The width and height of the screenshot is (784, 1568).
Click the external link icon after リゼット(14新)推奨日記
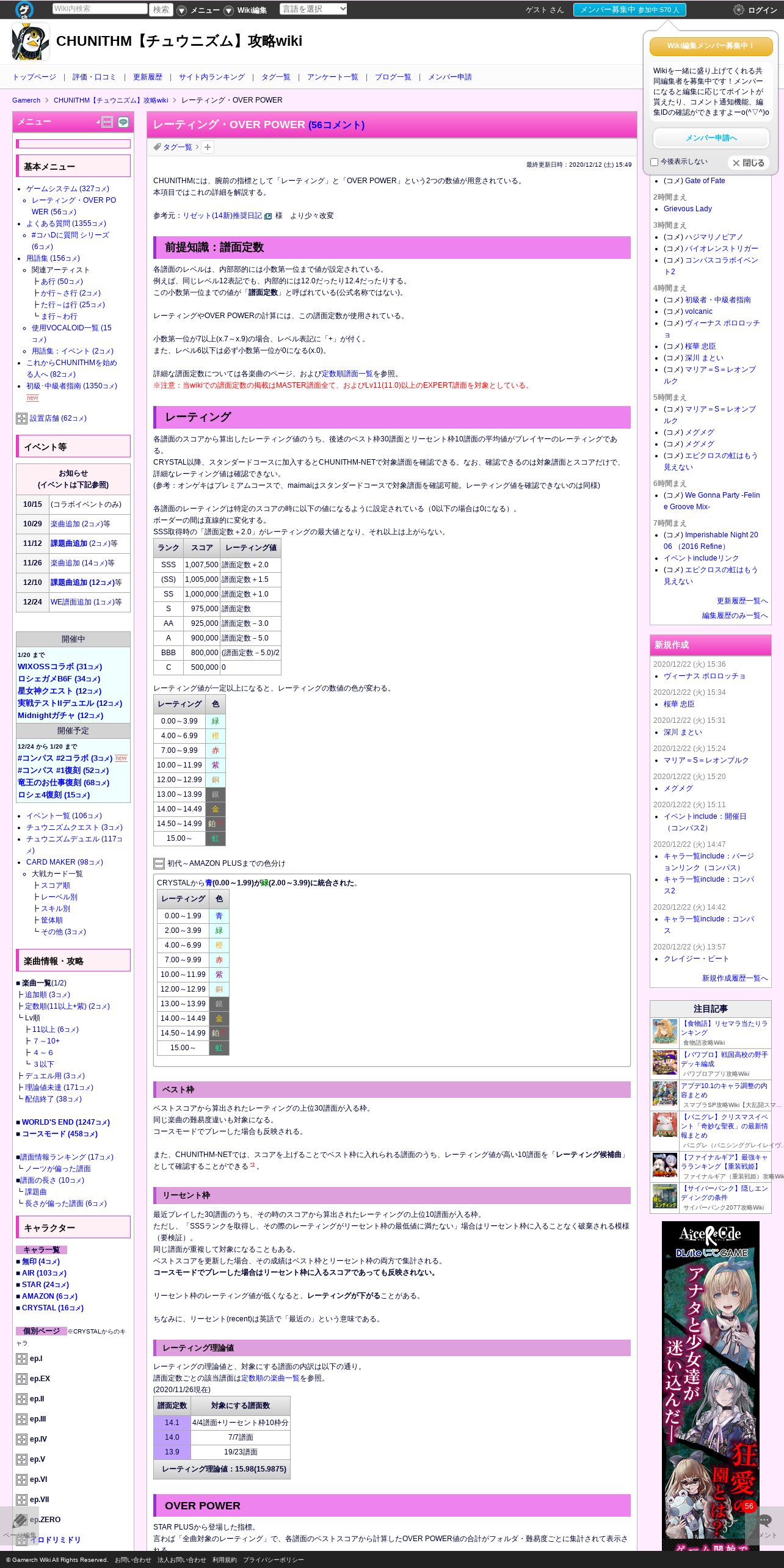tap(267, 216)
